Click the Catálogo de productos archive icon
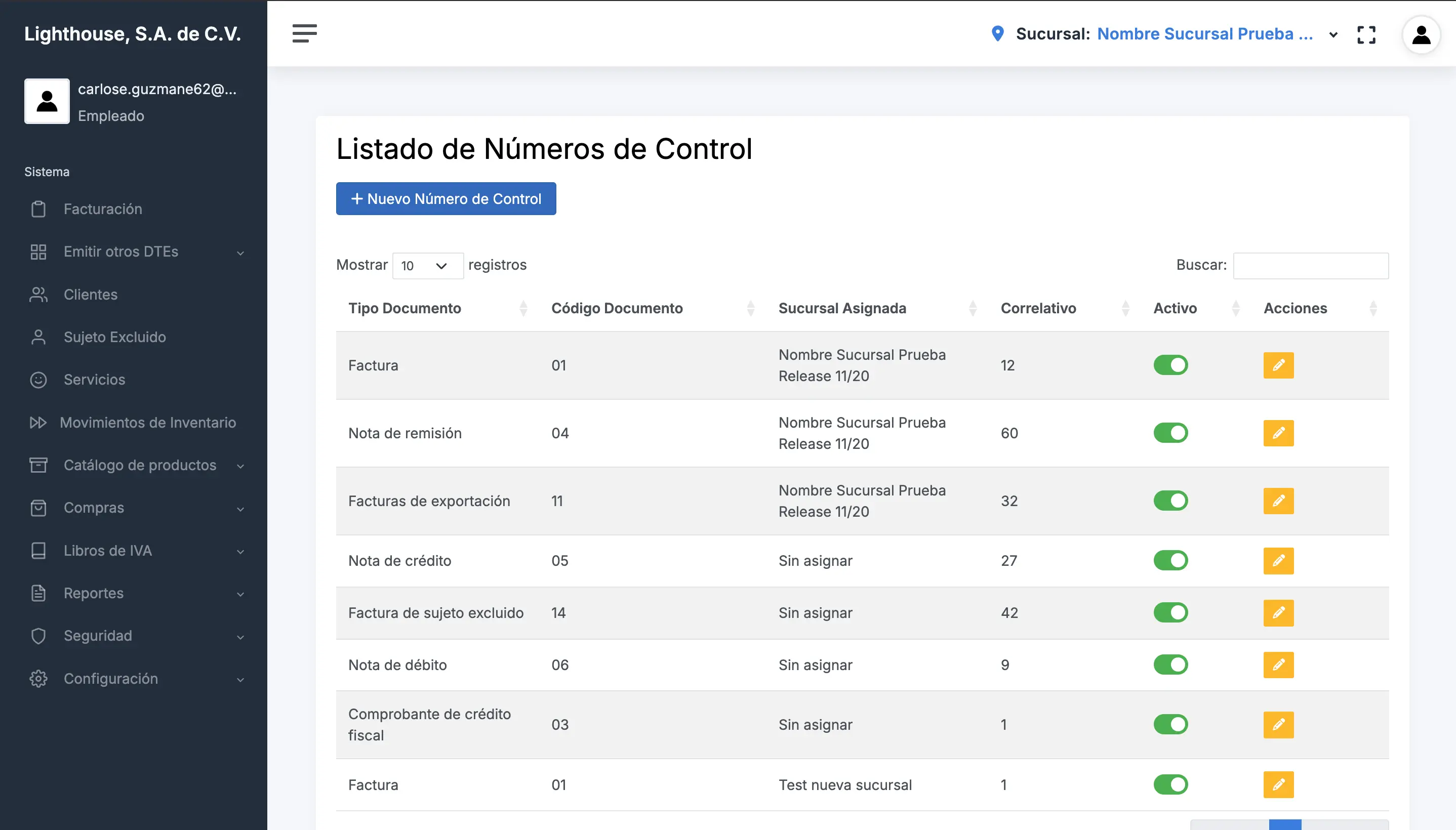The image size is (1456, 830). pos(38,465)
